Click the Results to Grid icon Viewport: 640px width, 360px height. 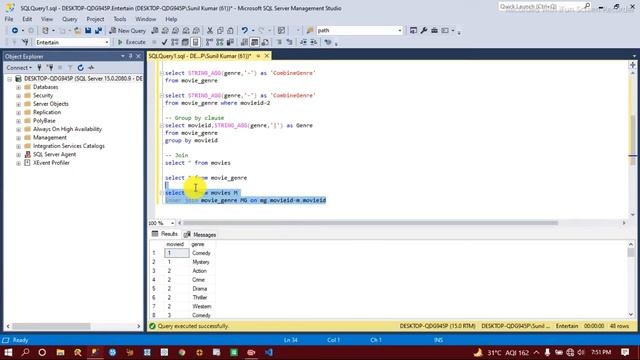click(x=254, y=42)
